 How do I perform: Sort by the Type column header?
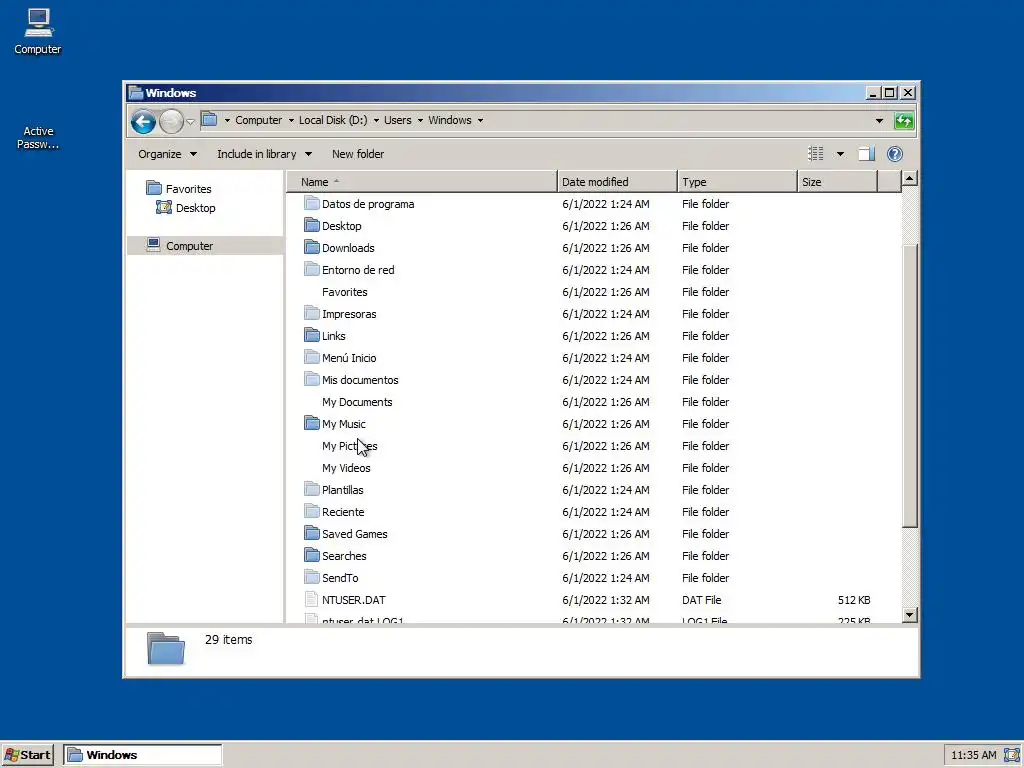[737, 182]
